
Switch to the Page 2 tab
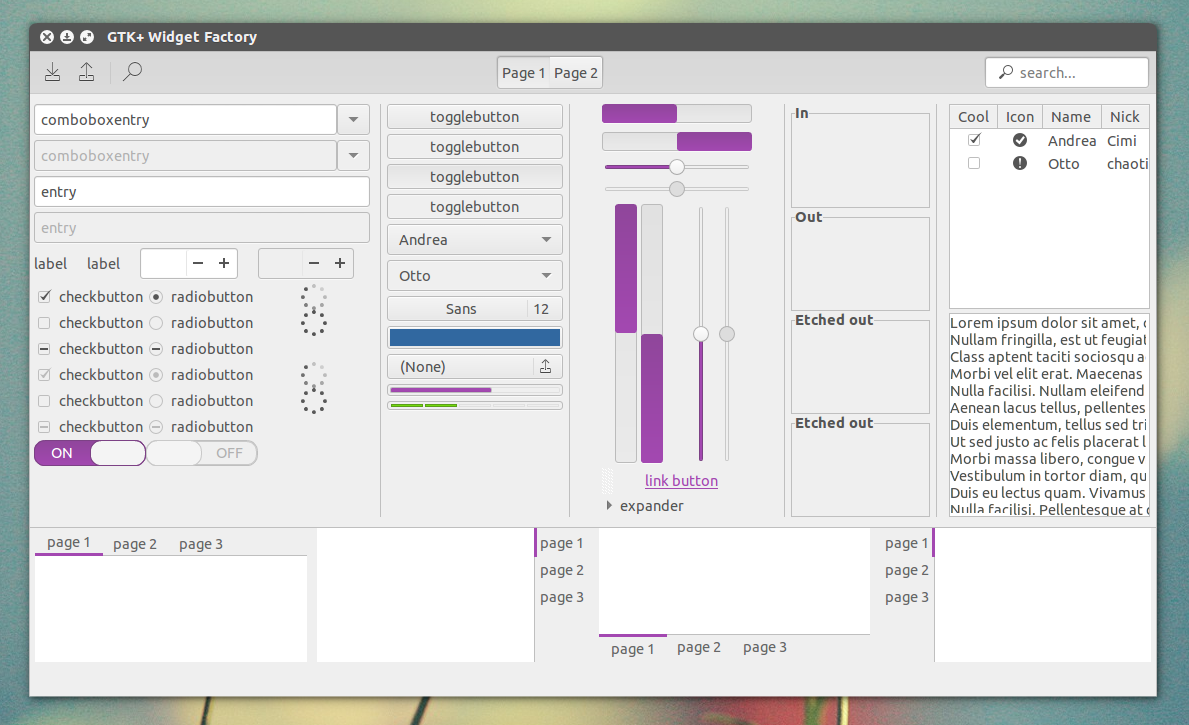pyautogui.click(x=575, y=72)
